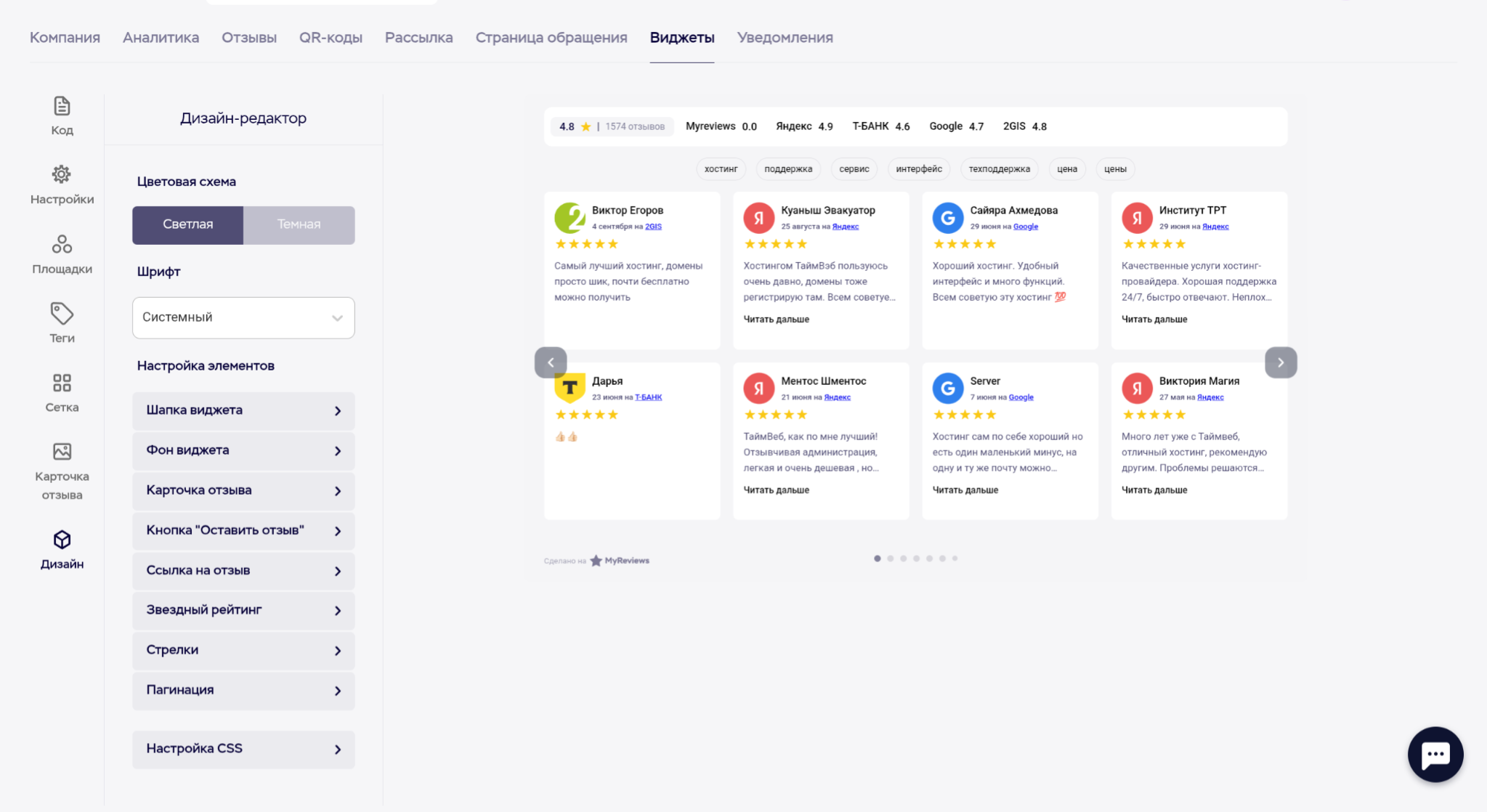Viewport: 1487px width, 812px height.
Task: Open the Шрифт font dropdown
Action: [243, 317]
